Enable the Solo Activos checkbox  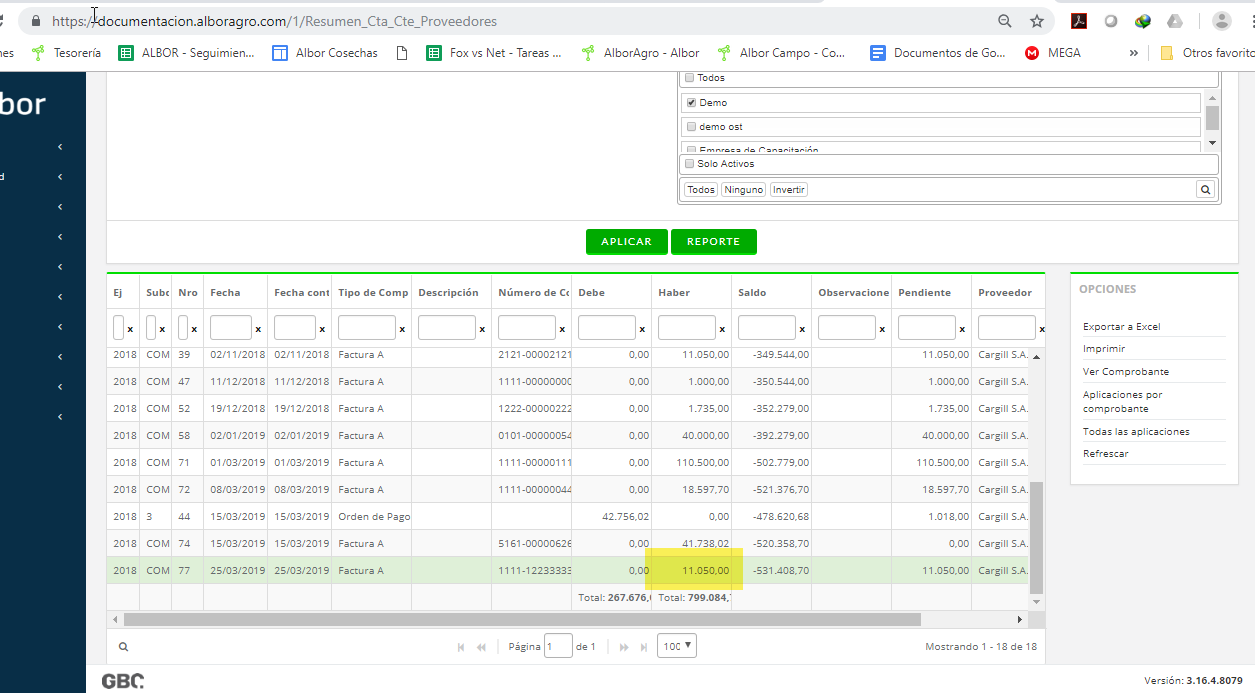click(x=689, y=164)
